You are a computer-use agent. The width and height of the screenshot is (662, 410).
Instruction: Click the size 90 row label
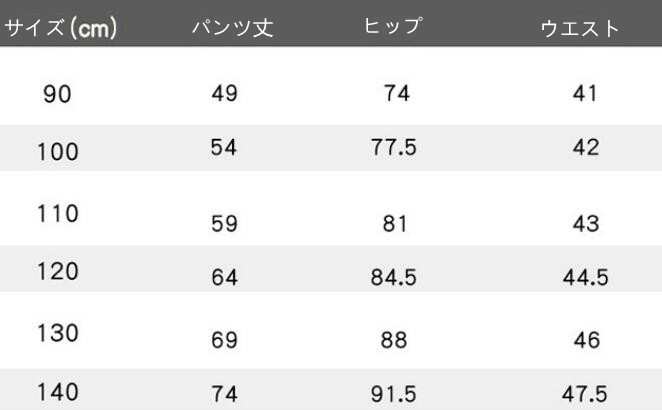click(x=58, y=94)
